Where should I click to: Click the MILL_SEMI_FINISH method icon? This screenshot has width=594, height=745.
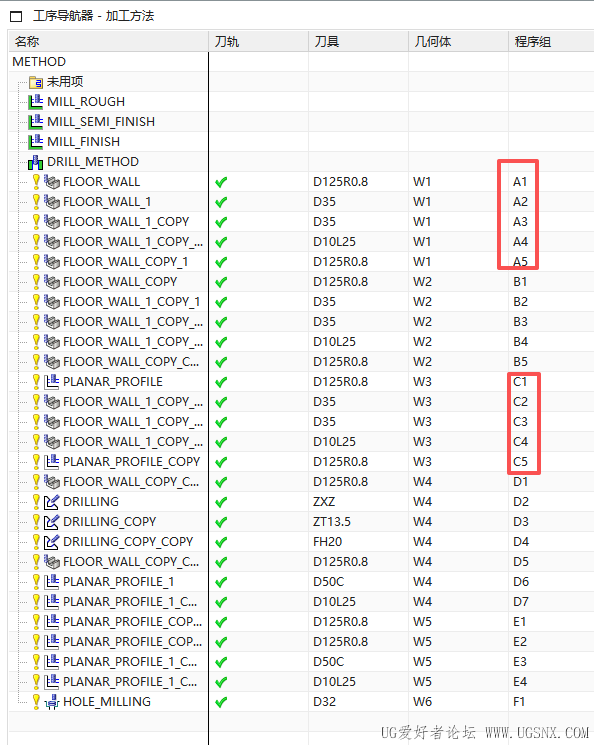pos(36,122)
